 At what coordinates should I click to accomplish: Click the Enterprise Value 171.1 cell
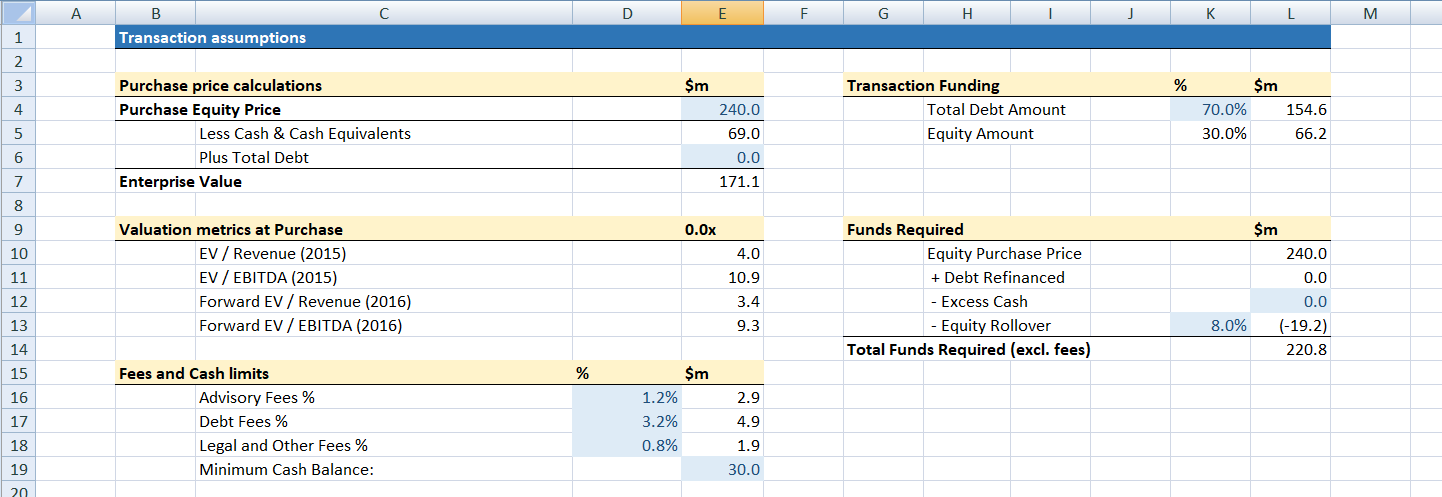(x=722, y=182)
